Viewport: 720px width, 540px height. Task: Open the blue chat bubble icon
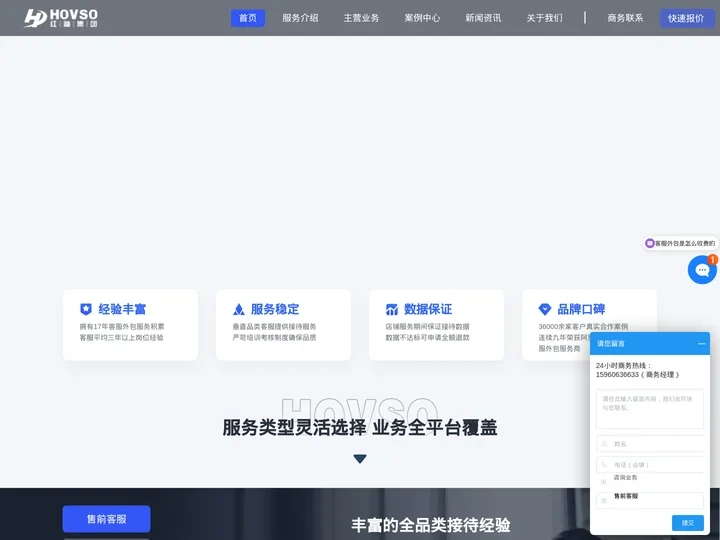[x=702, y=270]
